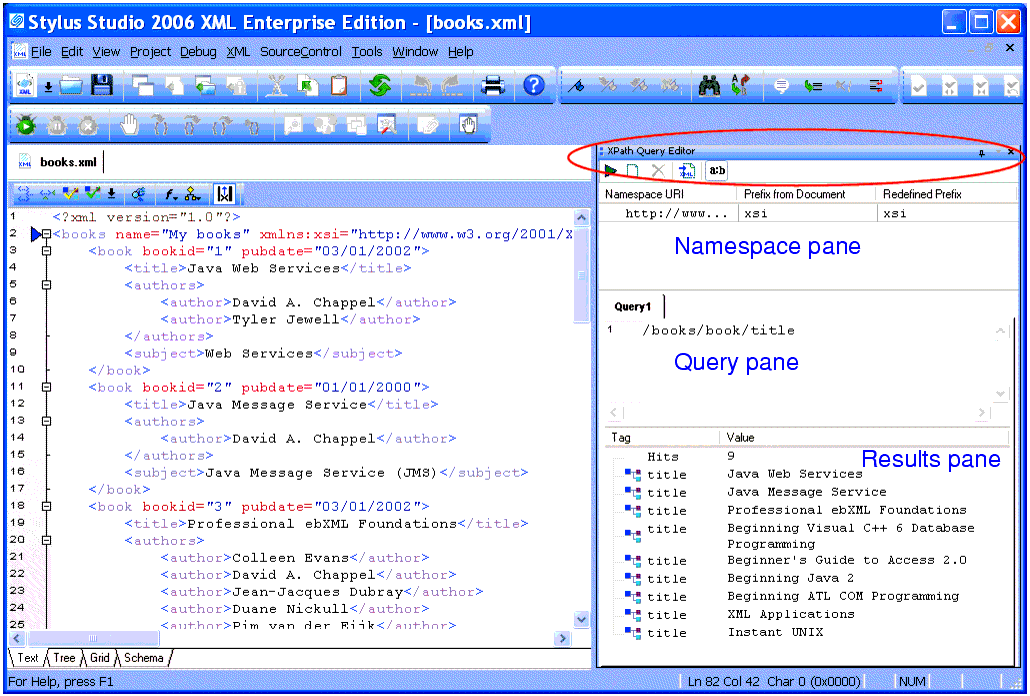Collapse the root books element on line 2
The height and width of the screenshot is (696, 1030).
click(x=46, y=234)
